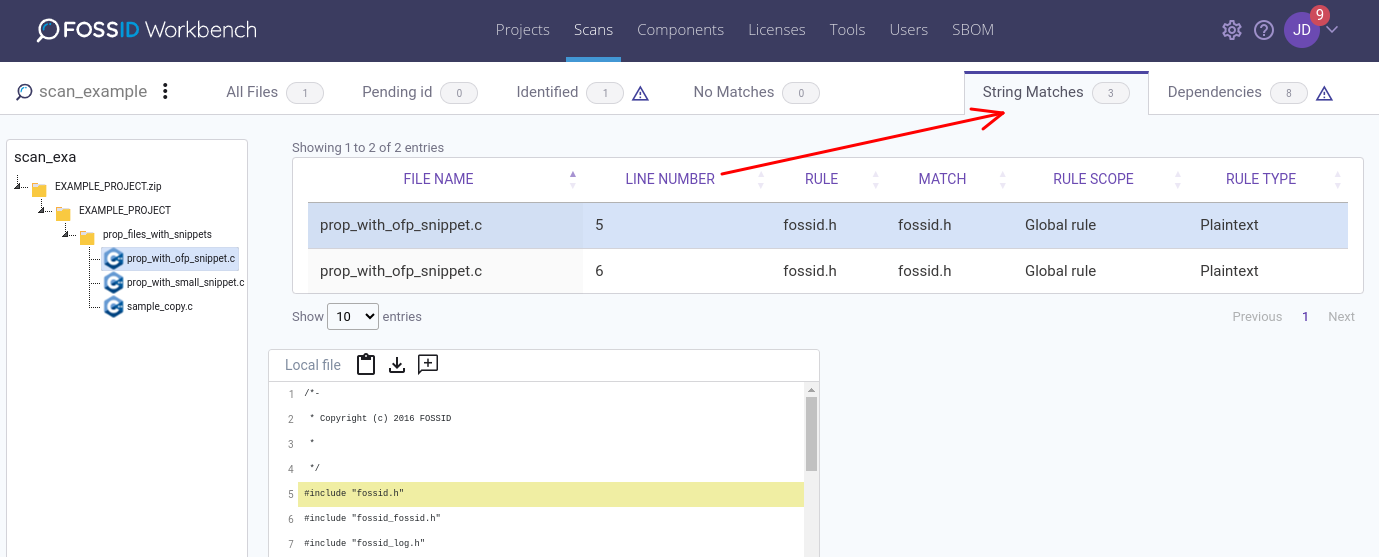This screenshot has width=1379, height=557.
Task: Sort table by Line Number
Action: coord(670,179)
